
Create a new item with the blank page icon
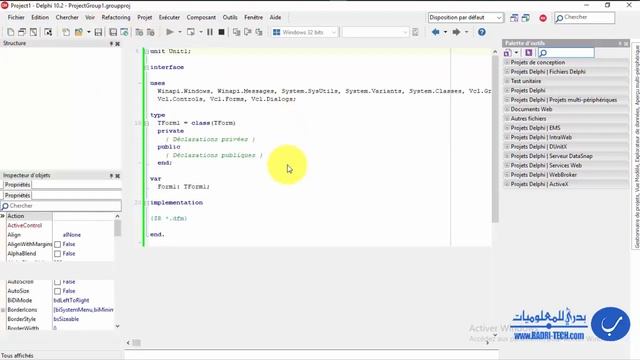11,32
